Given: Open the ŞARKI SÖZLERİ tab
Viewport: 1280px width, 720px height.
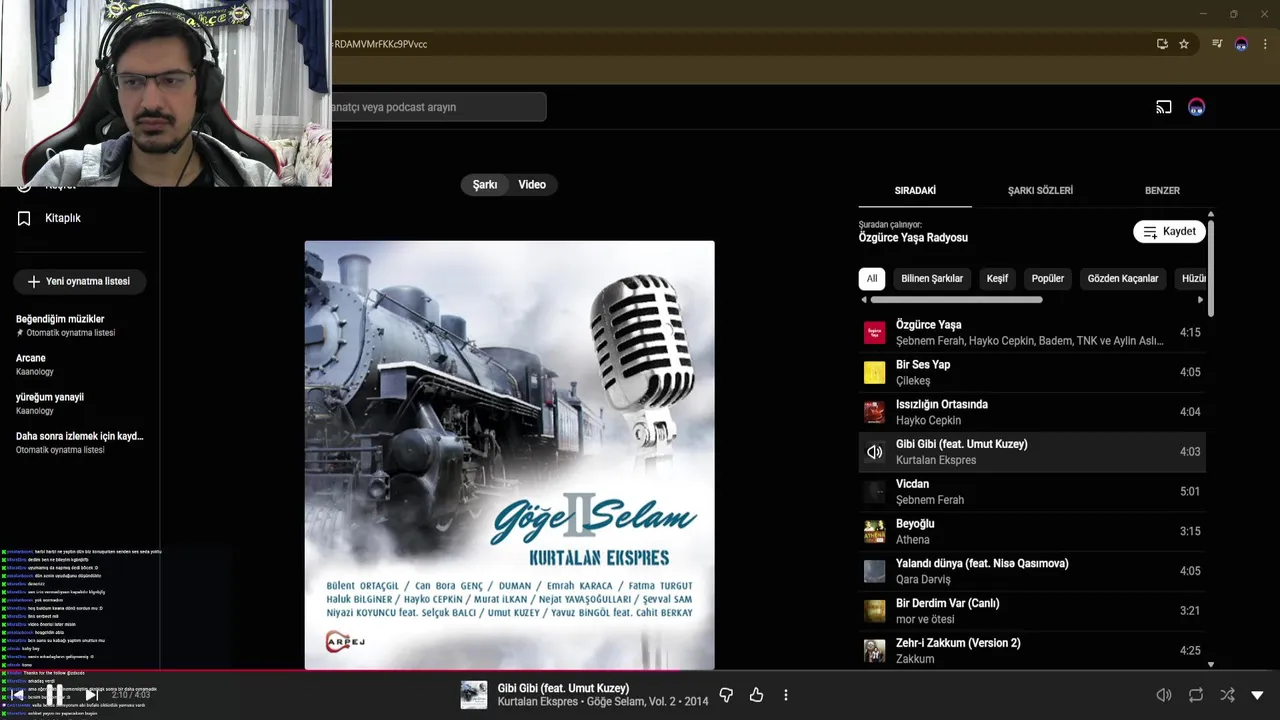Looking at the screenshot, I should tap(1040, 190).
